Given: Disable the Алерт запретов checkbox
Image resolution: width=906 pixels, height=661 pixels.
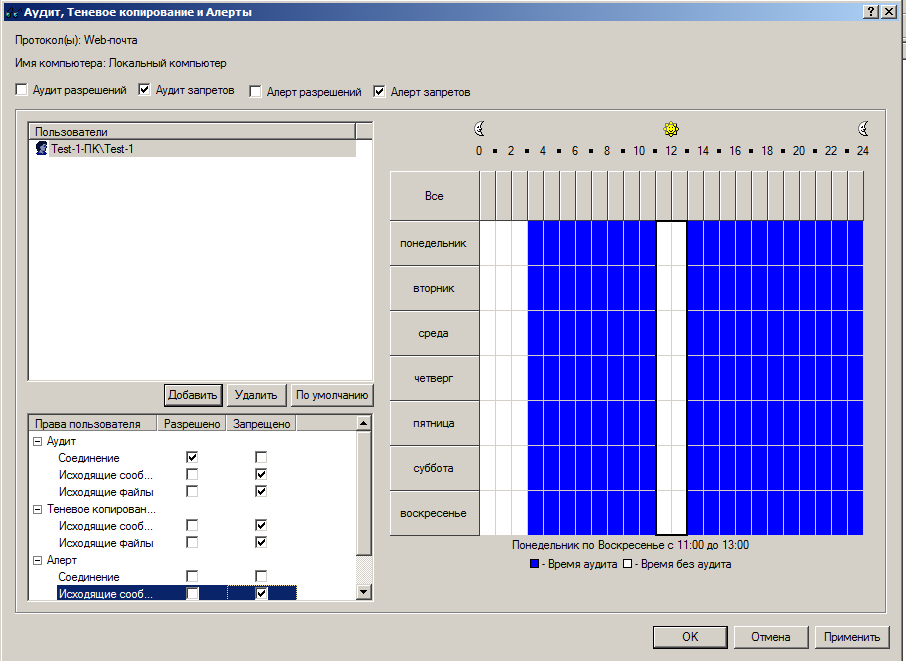Looking at the screenshot, I should pyautogui.click(x=379, y=92).
